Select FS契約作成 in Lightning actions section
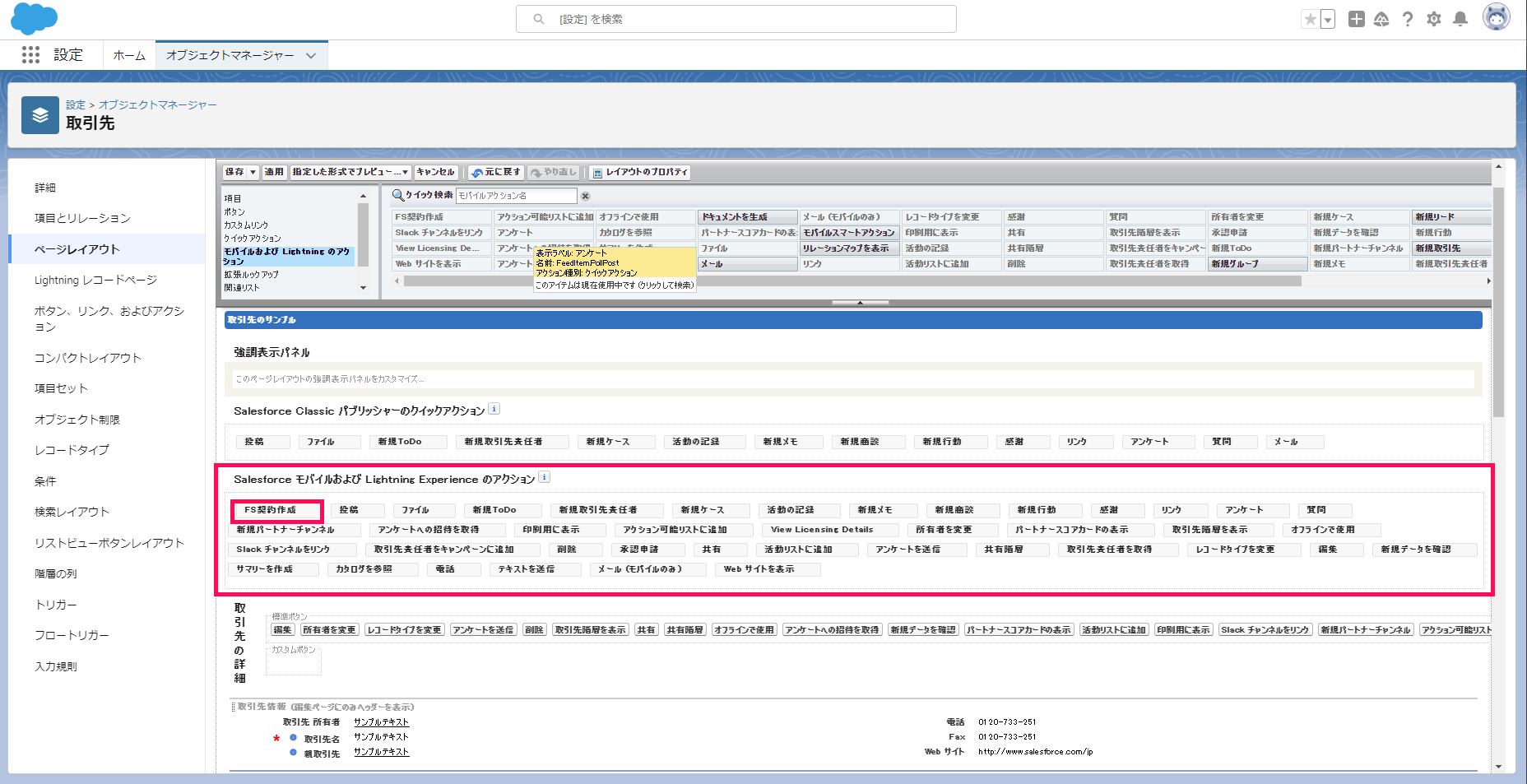Screen dimensions: 1527x784 [277, 510]
